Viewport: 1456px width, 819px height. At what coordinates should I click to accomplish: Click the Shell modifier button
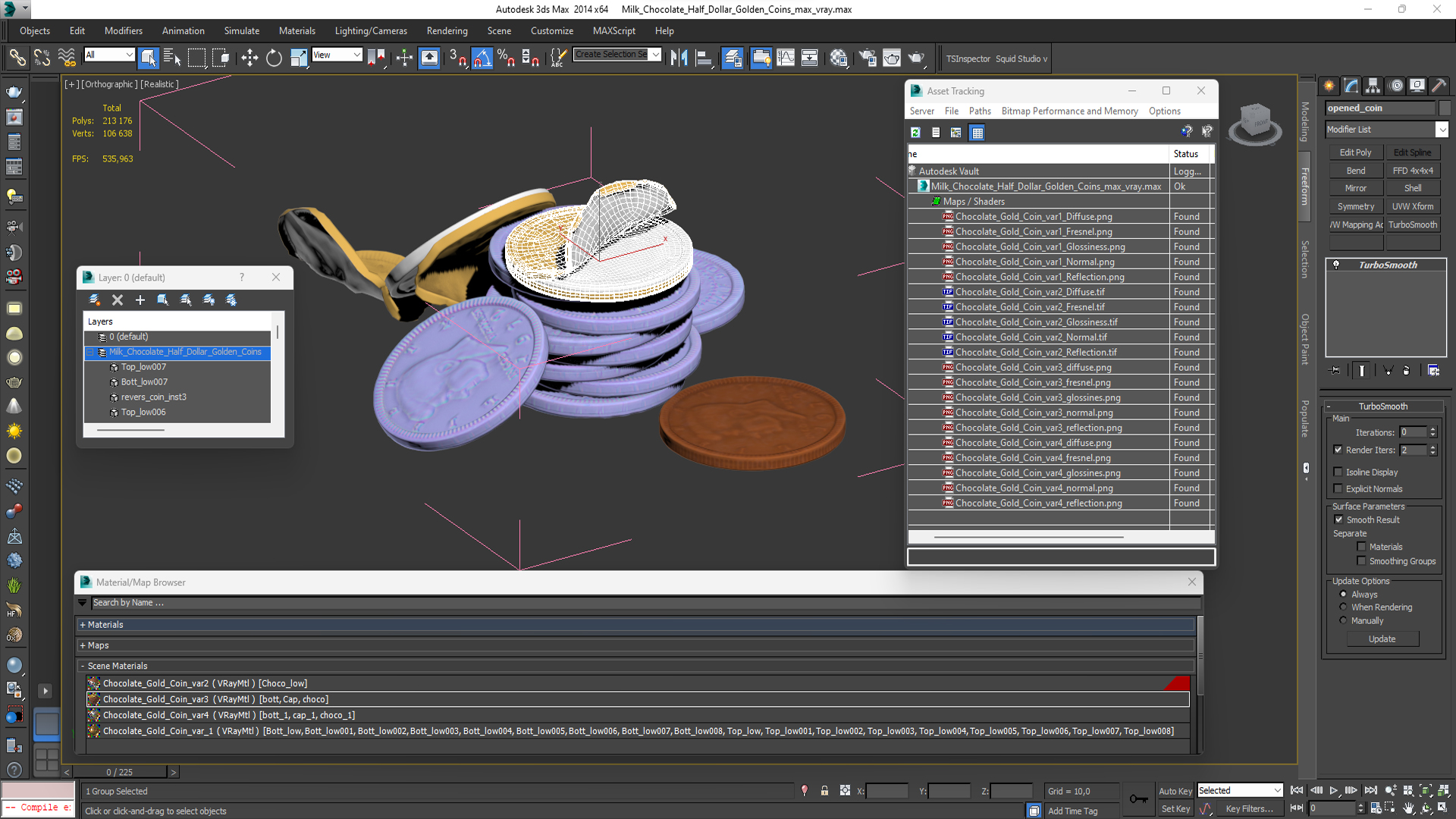pyautogui.click(x=1413, y=188)
